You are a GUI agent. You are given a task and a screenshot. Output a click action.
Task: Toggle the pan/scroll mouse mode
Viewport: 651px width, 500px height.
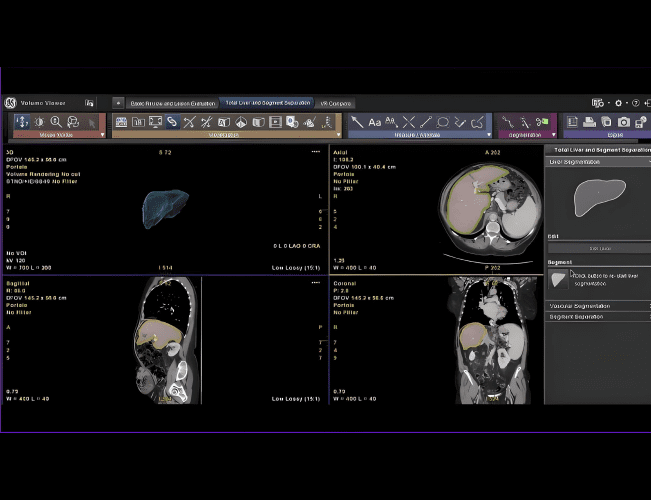pyautogui.click(x=22, y=122)
